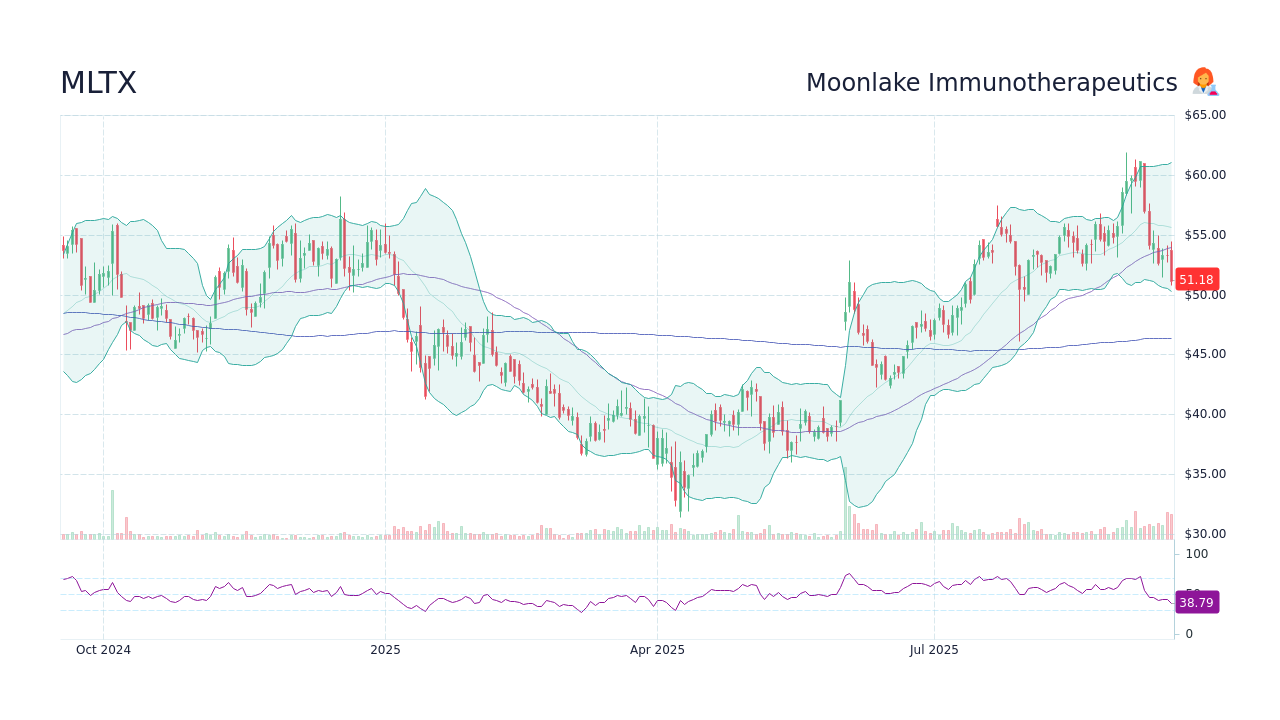Click the purple 38.79 RSI value tag
The width and height of the screenshot is (1280, 720).
click(1196, 602)
